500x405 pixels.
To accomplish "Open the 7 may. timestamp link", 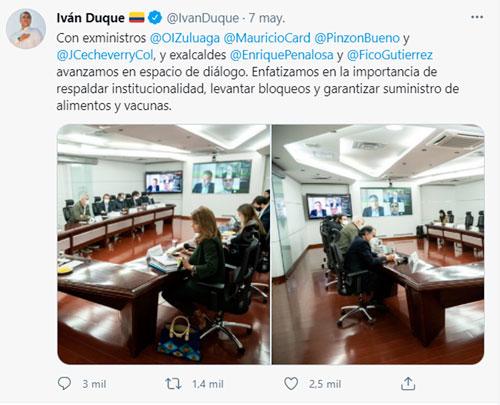I will point(267,18).
